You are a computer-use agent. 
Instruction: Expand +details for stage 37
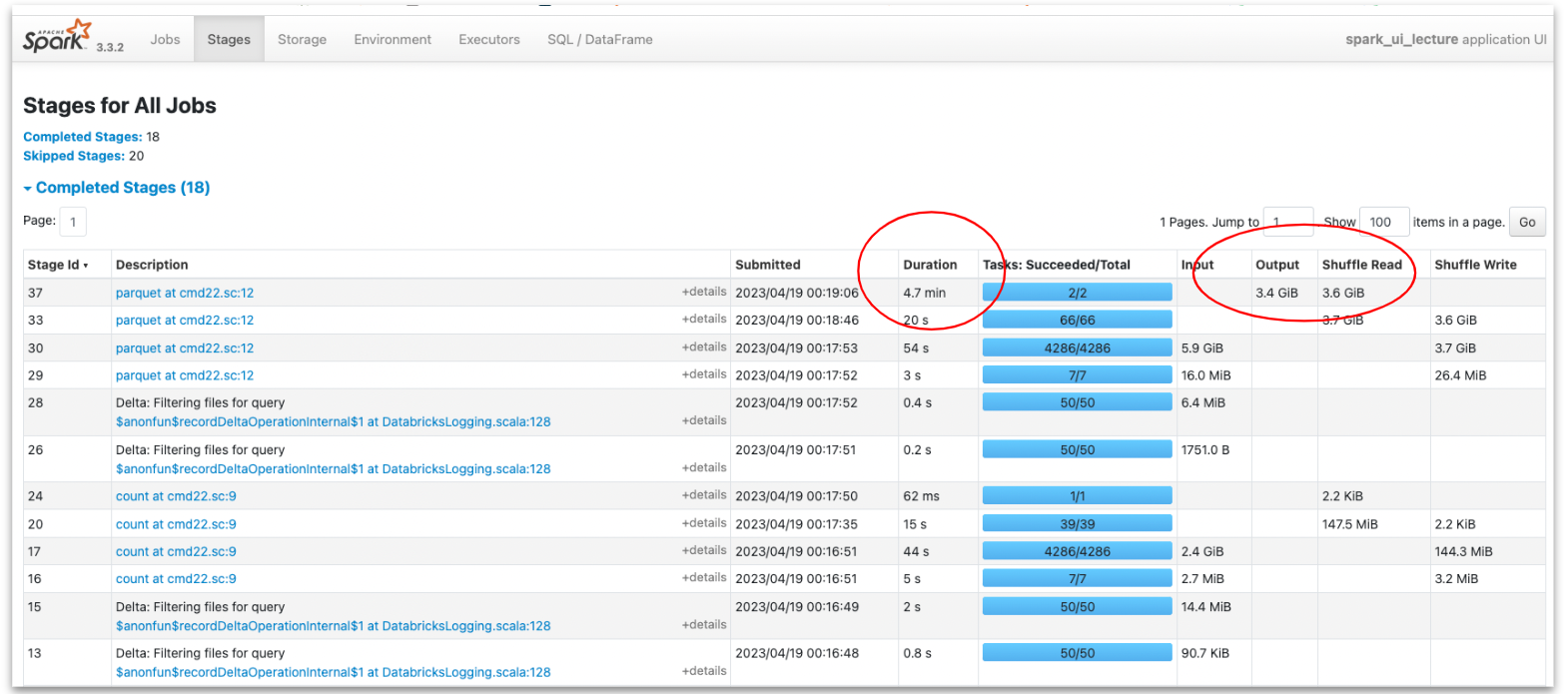click(x=703, y=292)
